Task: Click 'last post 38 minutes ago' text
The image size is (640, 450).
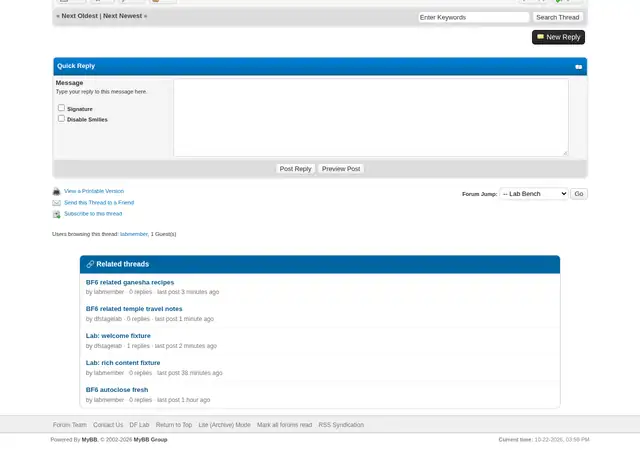Action: click(x=190, y=373)
